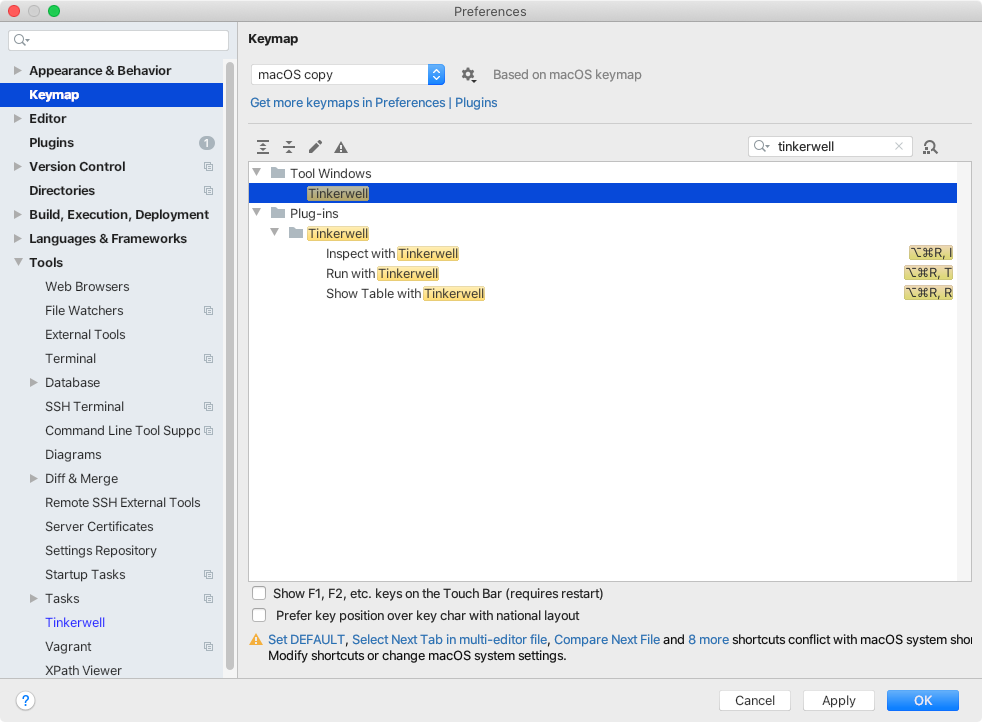
Task: Click the Find Actions by Shortcut icon
Action: [930, 147]
